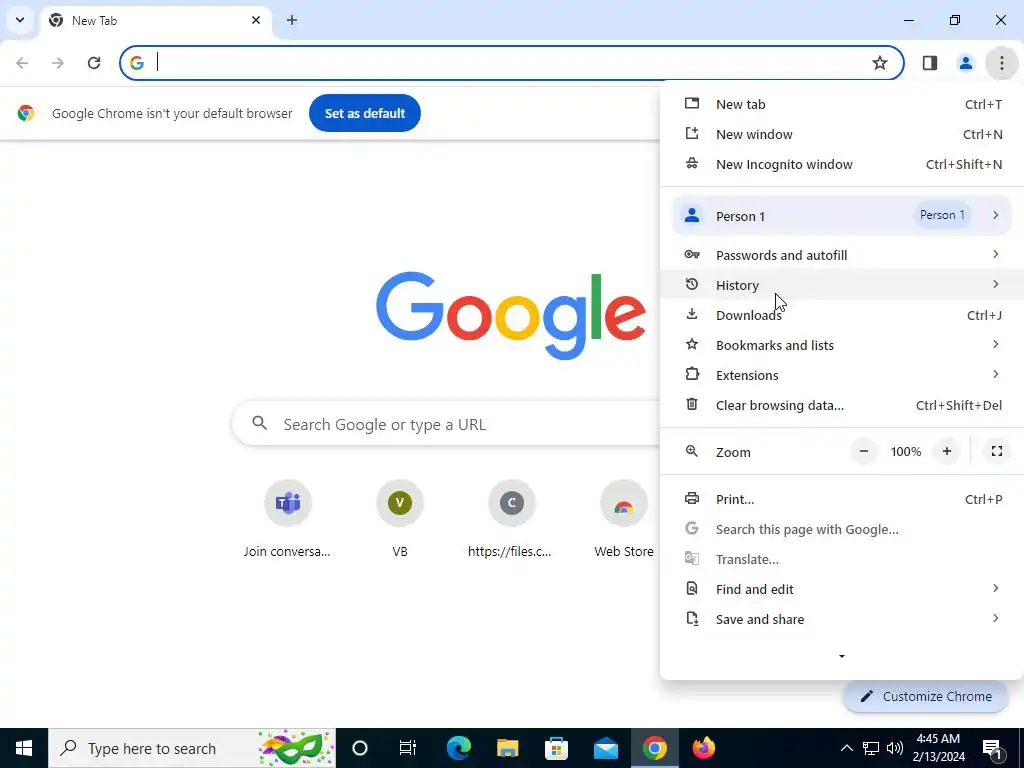Expand the History submenu
Screen dimensions: 1024x768
pyautogui.click(x=842, y=285)
